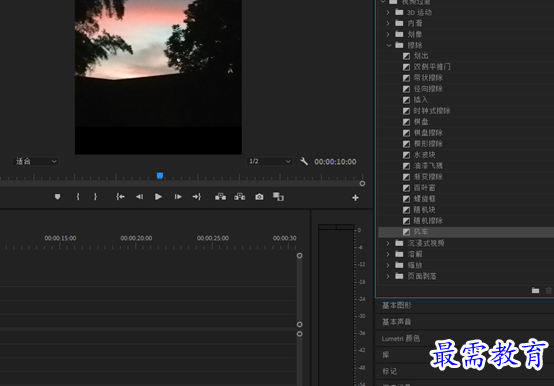Screen dimensions: 554x386
Task: Open the 适合 zoom level dropdown
Action: pos(36,161)
